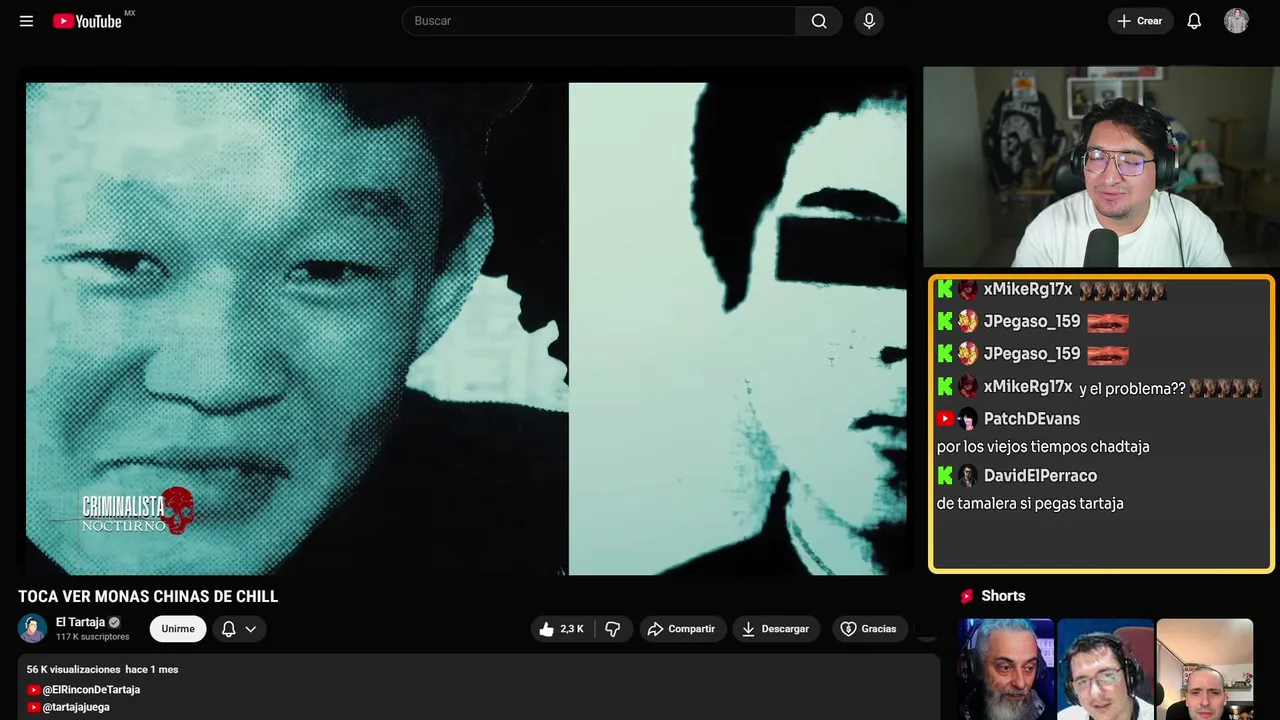
Task: Click the Shorts section heading
Action: tap(1003, 596)
